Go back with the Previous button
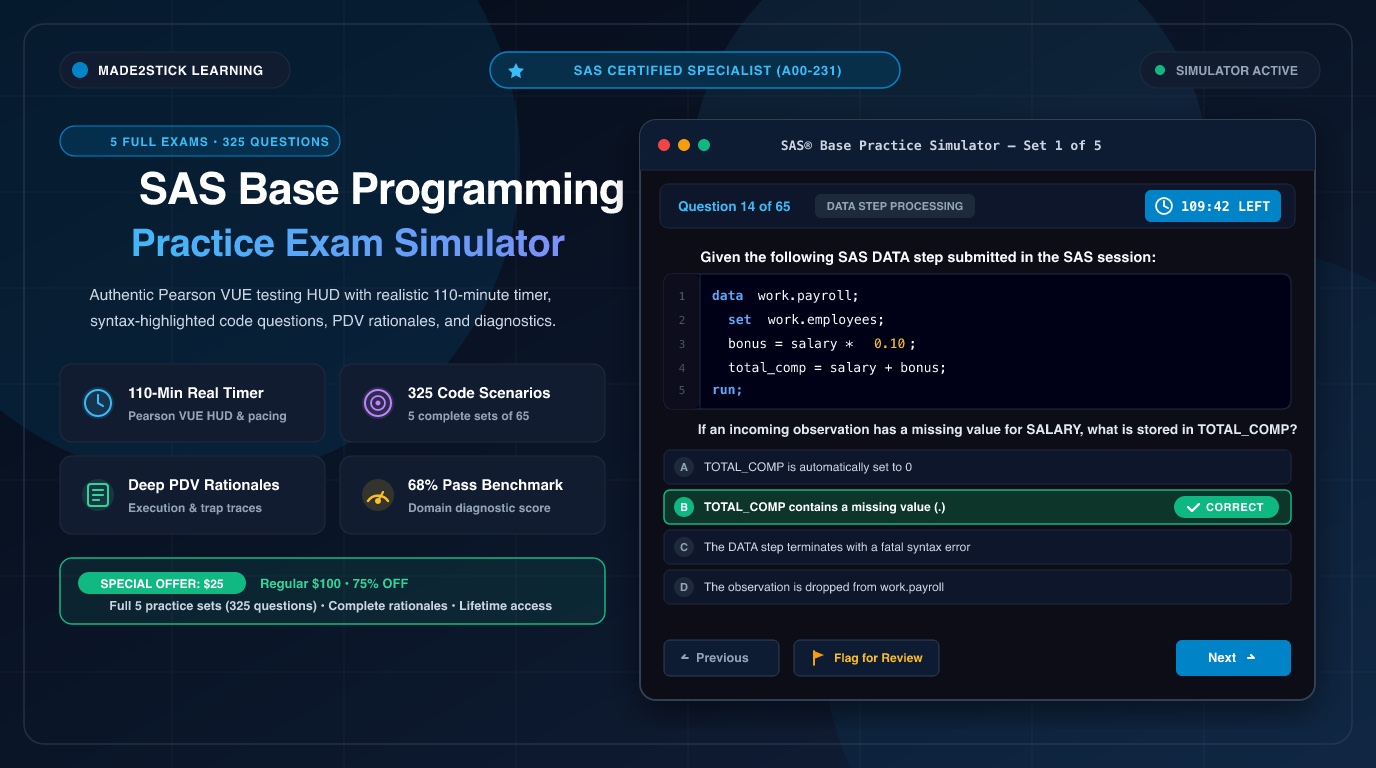Screen dimensions: 1376x768 pyautogui.click(x=721, y=658)
